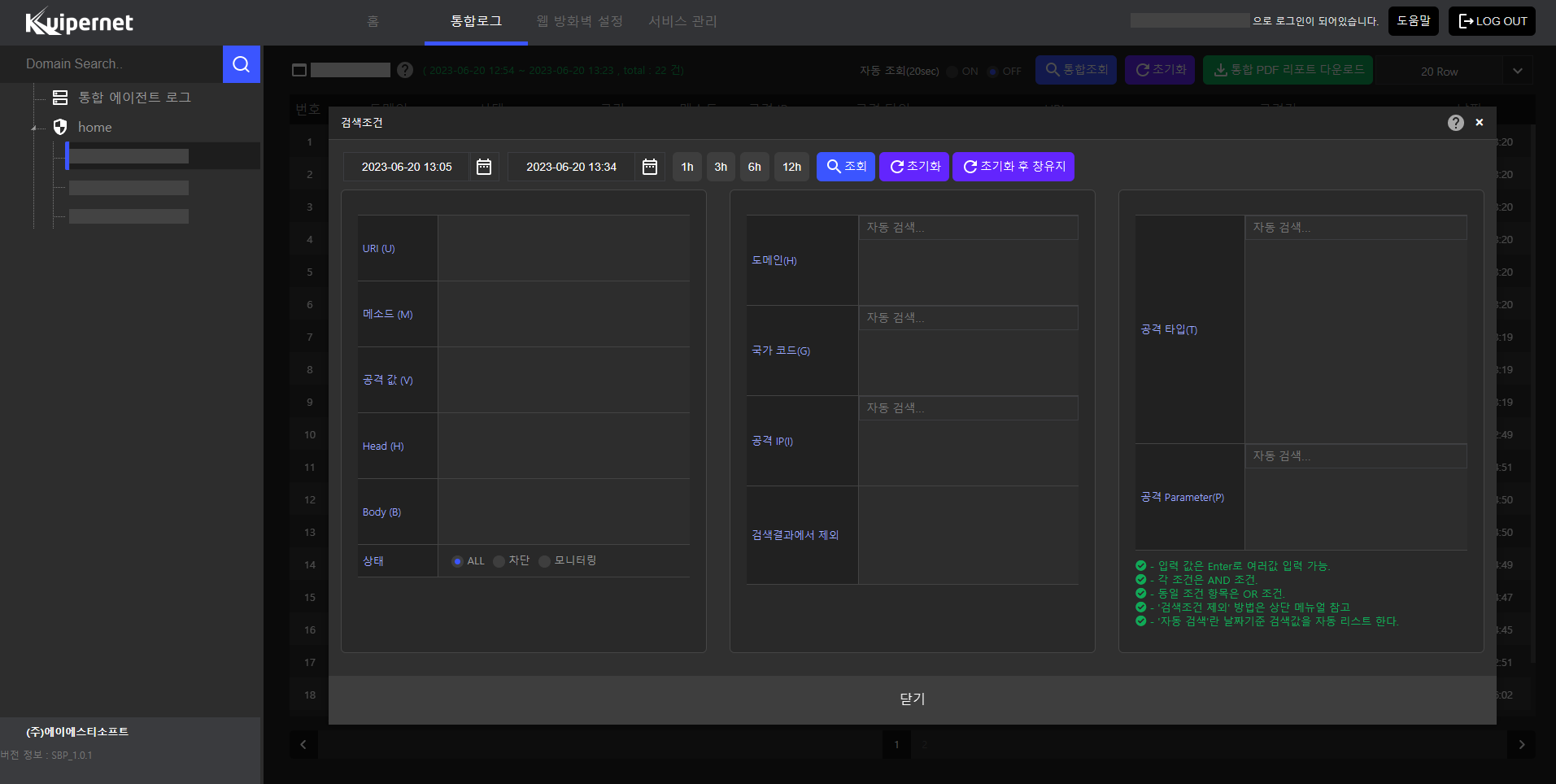Open the 통합로그 tab

click(476, 21)
